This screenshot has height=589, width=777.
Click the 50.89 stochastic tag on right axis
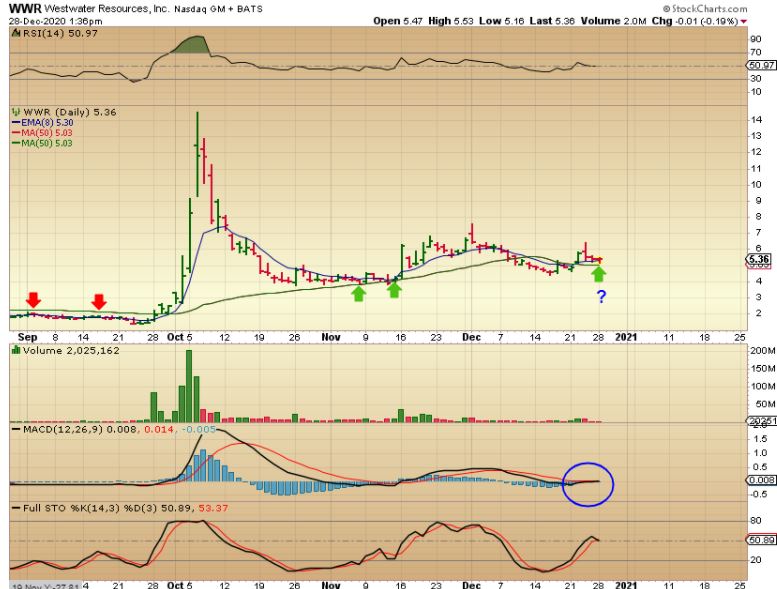(x=761, y=540)
